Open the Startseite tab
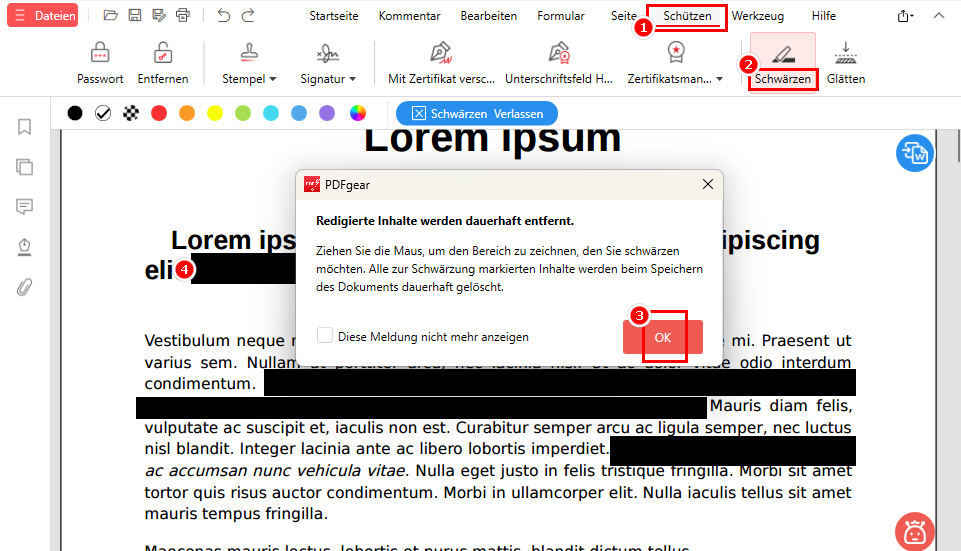Viewport: 961px width, 551px height. point(333,16)
